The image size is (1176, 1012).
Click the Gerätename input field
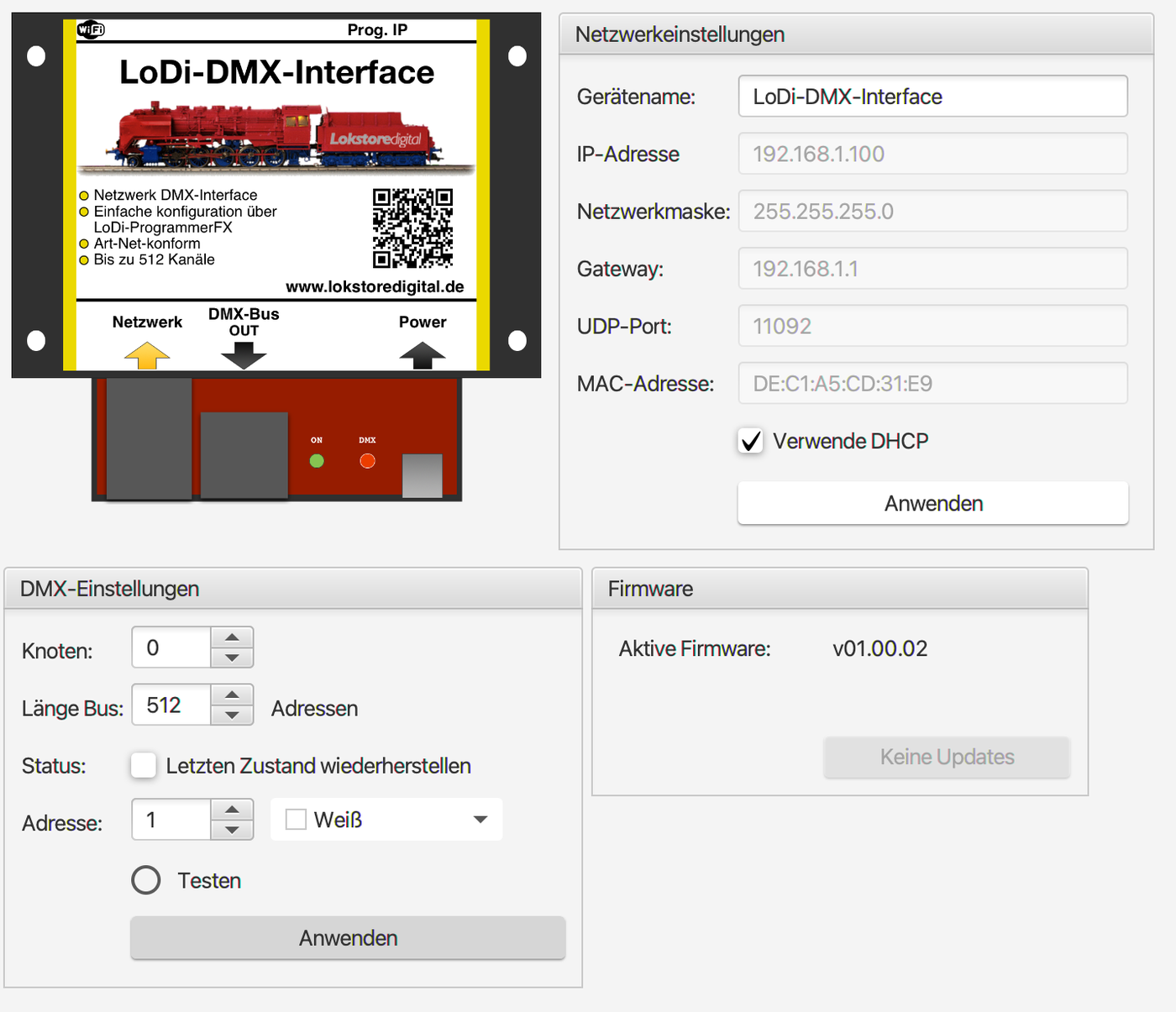933,97
